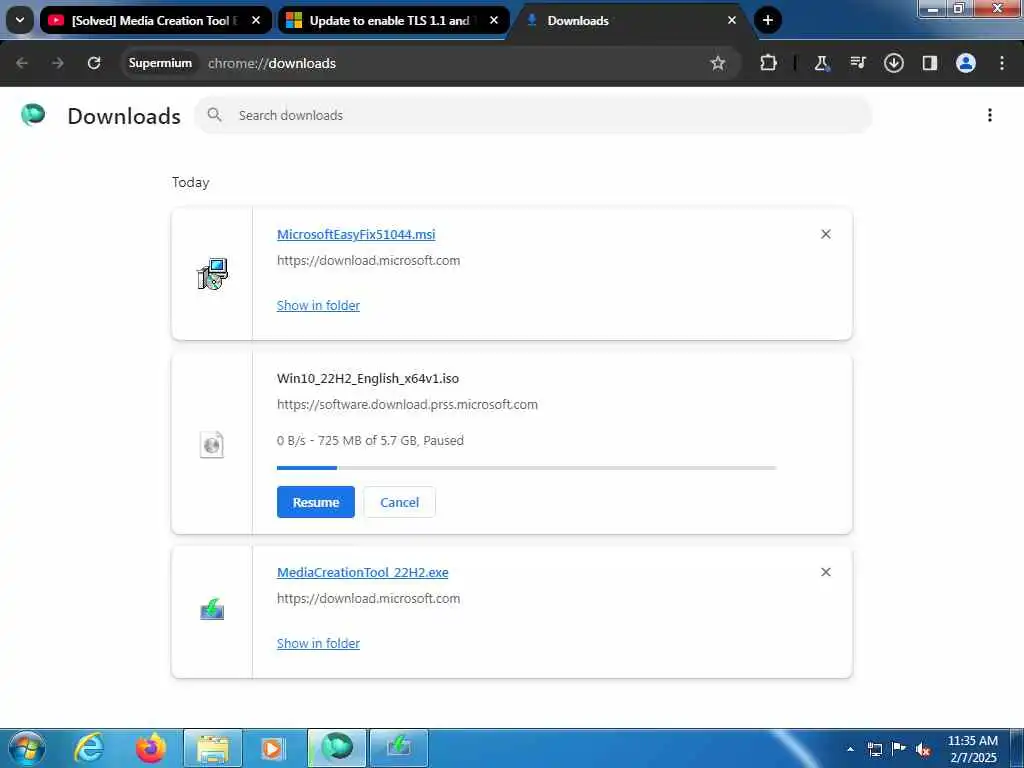Click the search magnifier icon
Screen dimensions: 1024x768
point(214,115)
